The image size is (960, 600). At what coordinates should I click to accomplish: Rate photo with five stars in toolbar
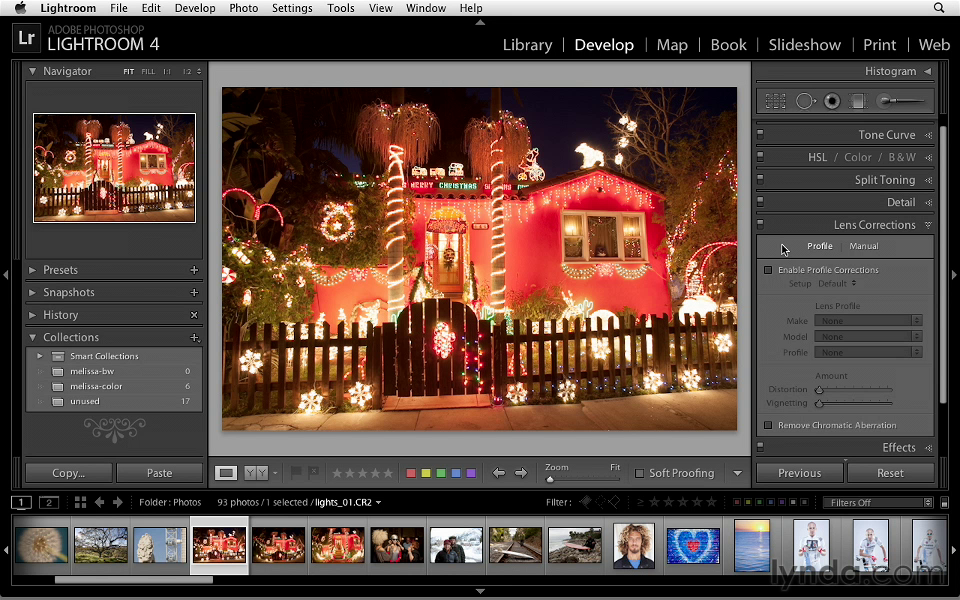pyautogui.click(x=388, y=473)
